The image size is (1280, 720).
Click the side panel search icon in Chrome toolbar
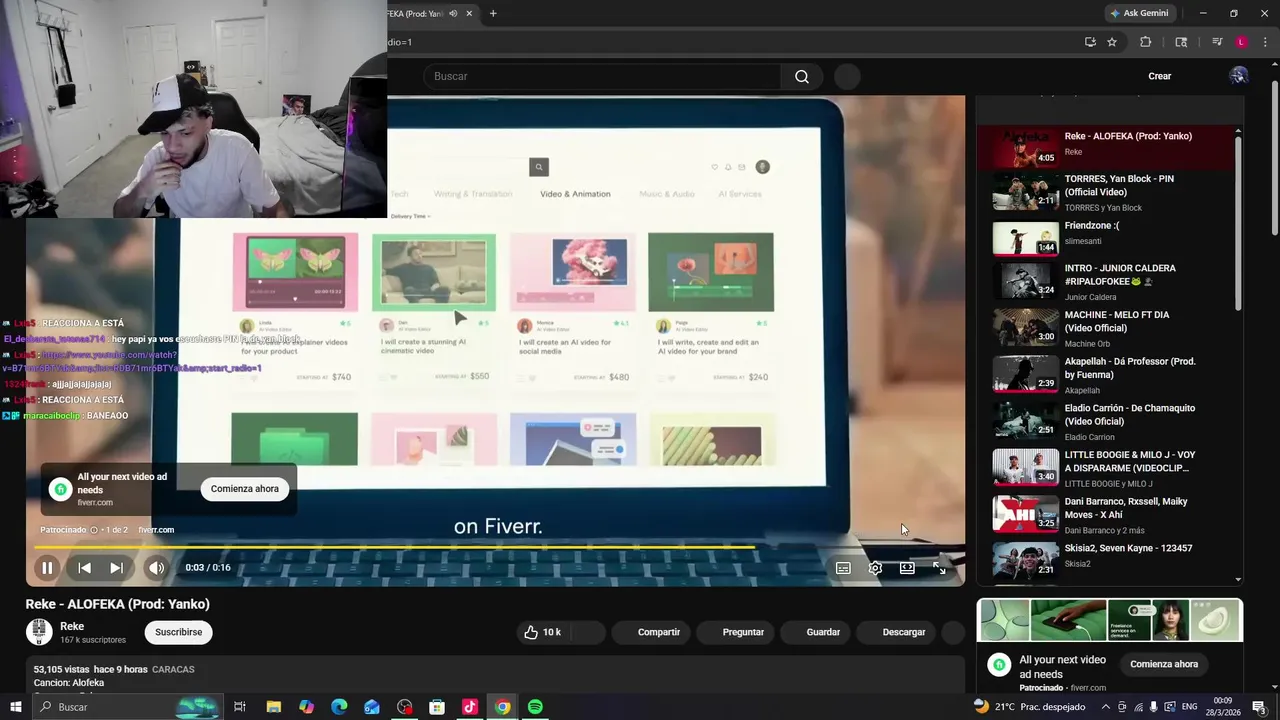coord(1181,42)
